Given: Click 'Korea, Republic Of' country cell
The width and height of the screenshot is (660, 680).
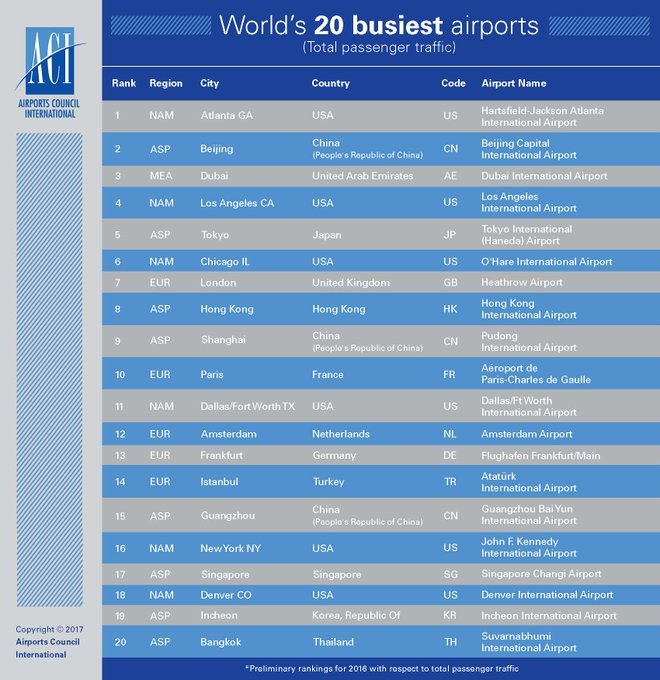Looking at the screenshot, I should (x=356, y=616).
